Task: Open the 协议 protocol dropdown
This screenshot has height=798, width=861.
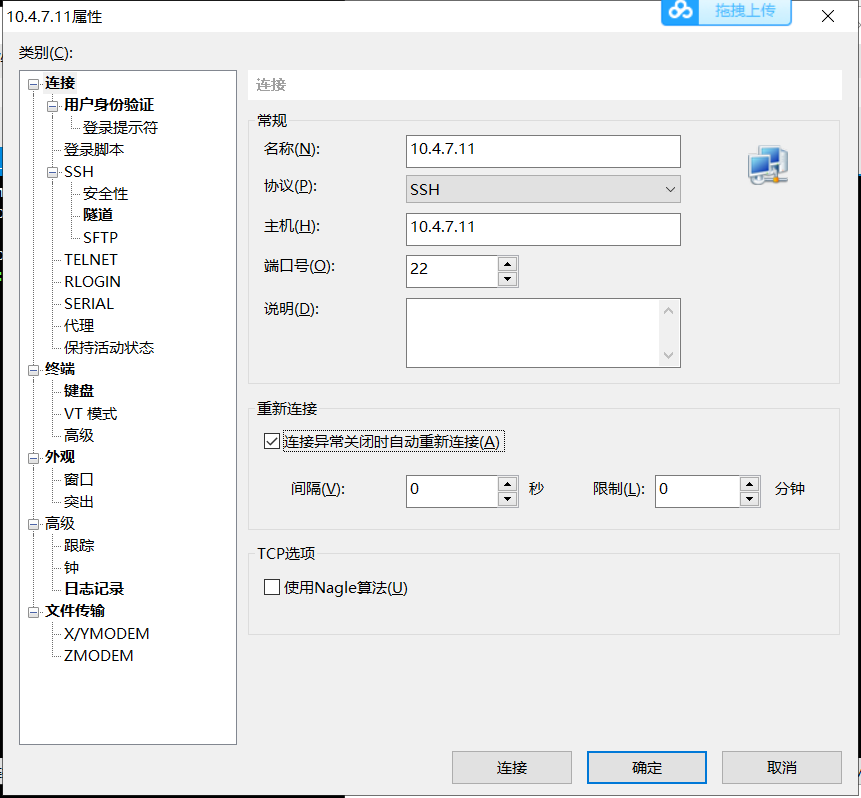Action: (x=543, y=189)
